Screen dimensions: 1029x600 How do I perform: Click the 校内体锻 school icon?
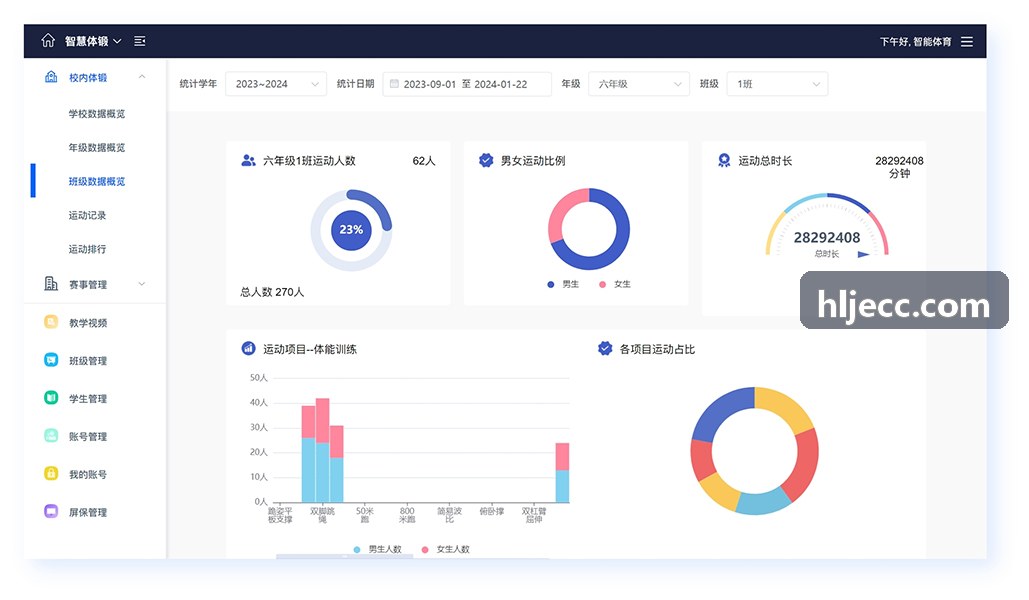coord(51,77)
